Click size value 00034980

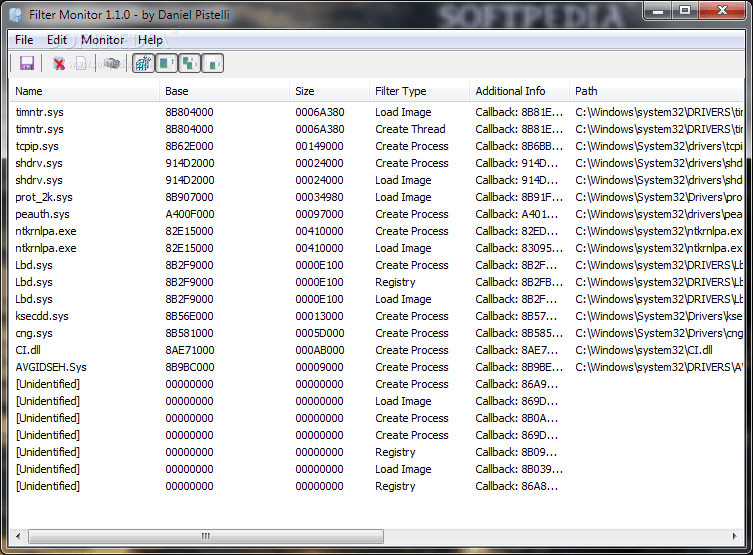[319, 197]
